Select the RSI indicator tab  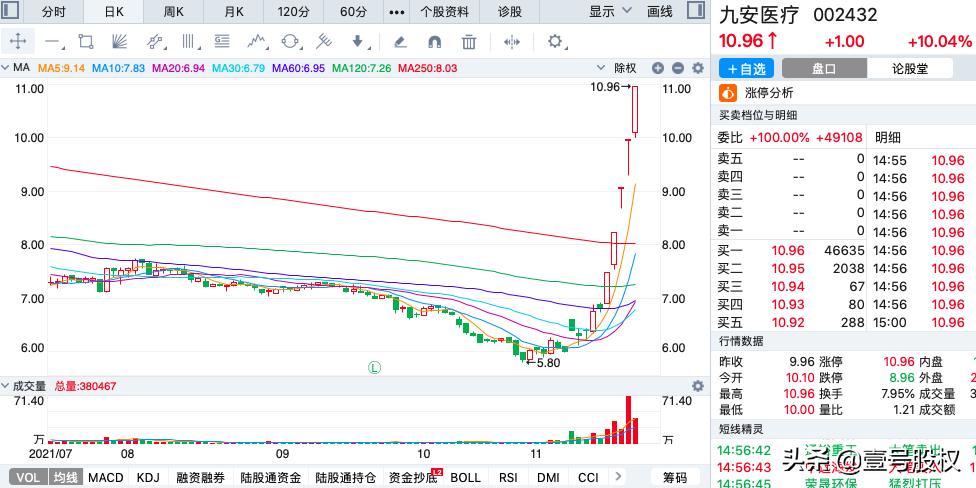coord(509,477)
